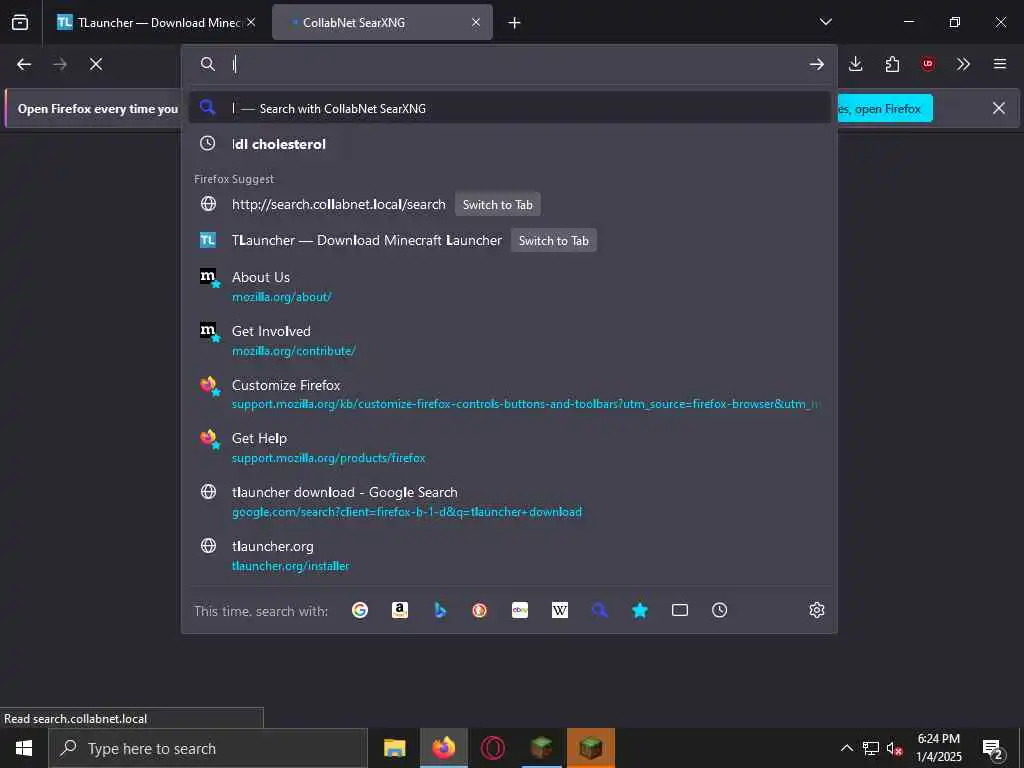Open the highlighted orange Minecraft taskbar icon
Viewport: 1024px width, 768px height.
coord(590,748)
